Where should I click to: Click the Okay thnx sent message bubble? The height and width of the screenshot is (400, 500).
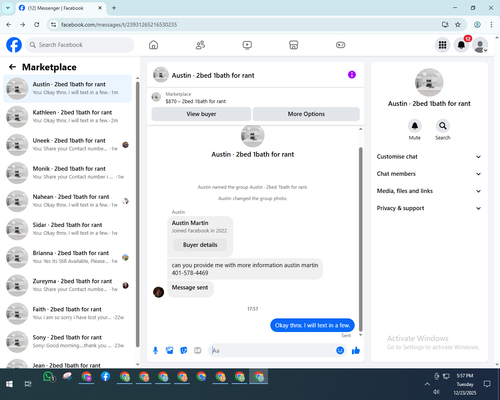(x=312, y=325)
